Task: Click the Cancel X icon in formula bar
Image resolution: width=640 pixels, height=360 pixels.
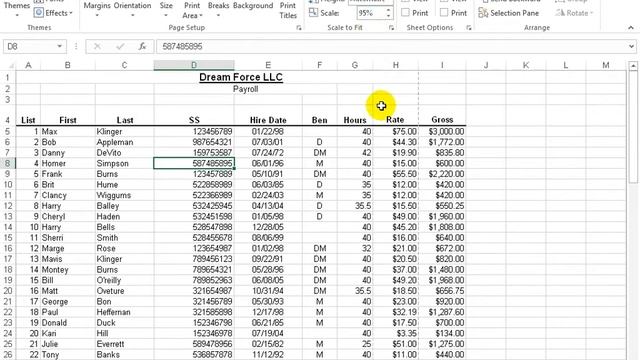Action: [x=97, y=47]
